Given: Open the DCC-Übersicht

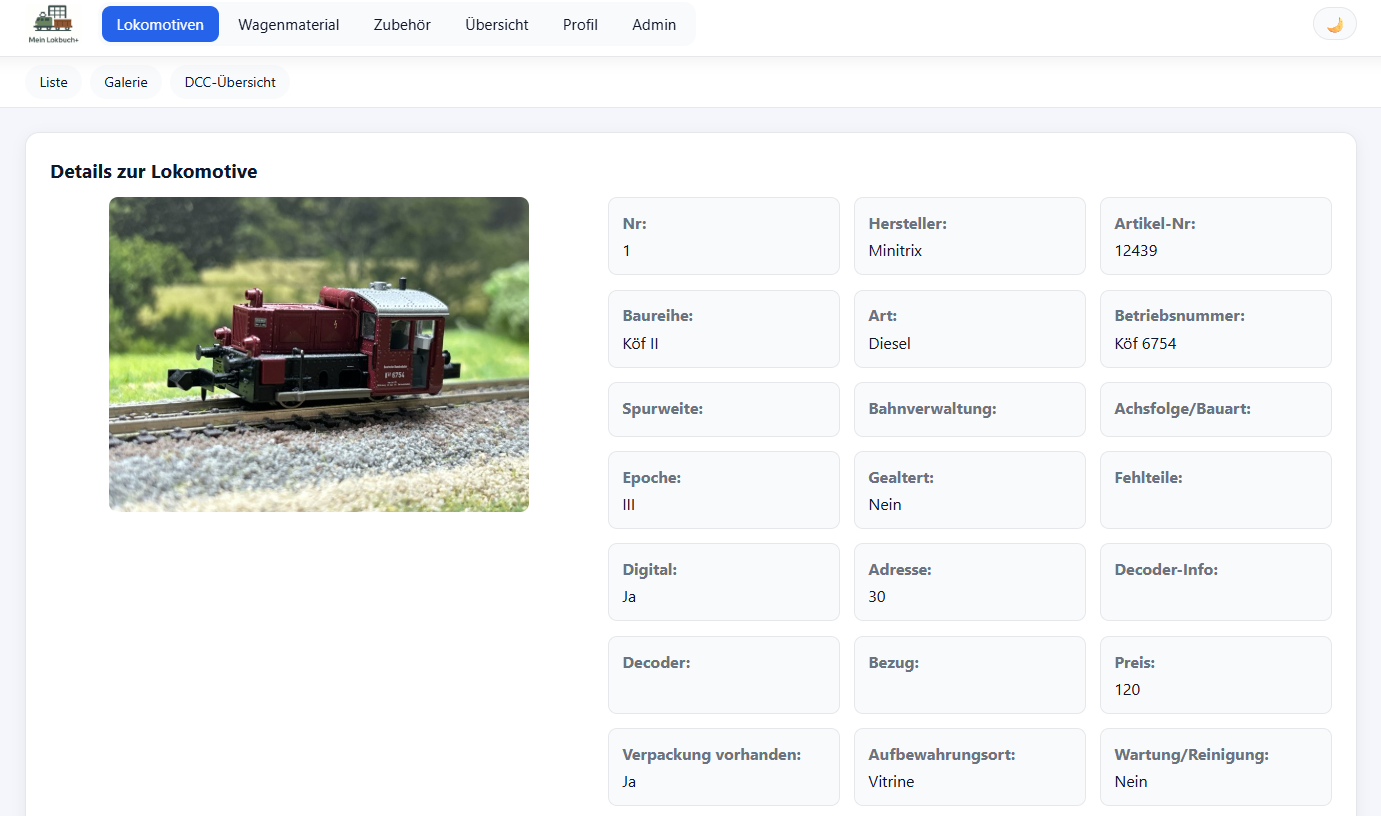Looking at the screenshot, I should 230,82.
